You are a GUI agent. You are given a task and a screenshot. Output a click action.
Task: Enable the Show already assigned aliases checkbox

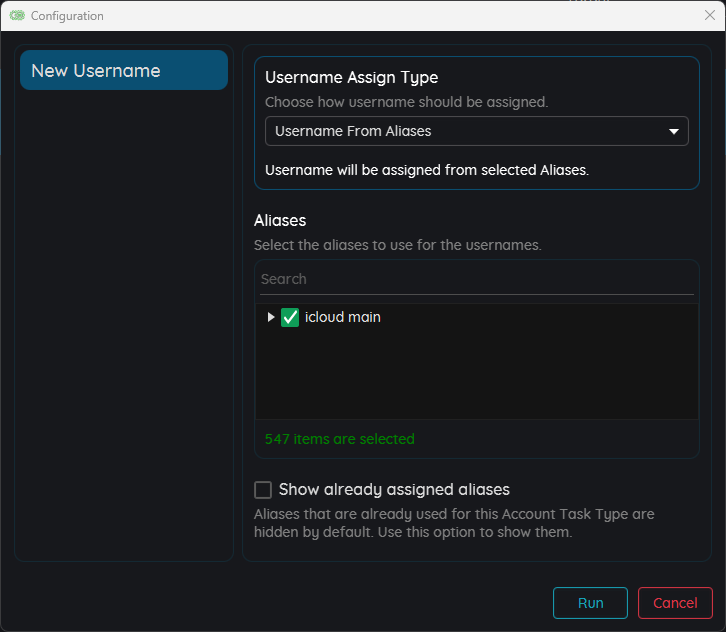pyautogui.click(x=263, y=490)
